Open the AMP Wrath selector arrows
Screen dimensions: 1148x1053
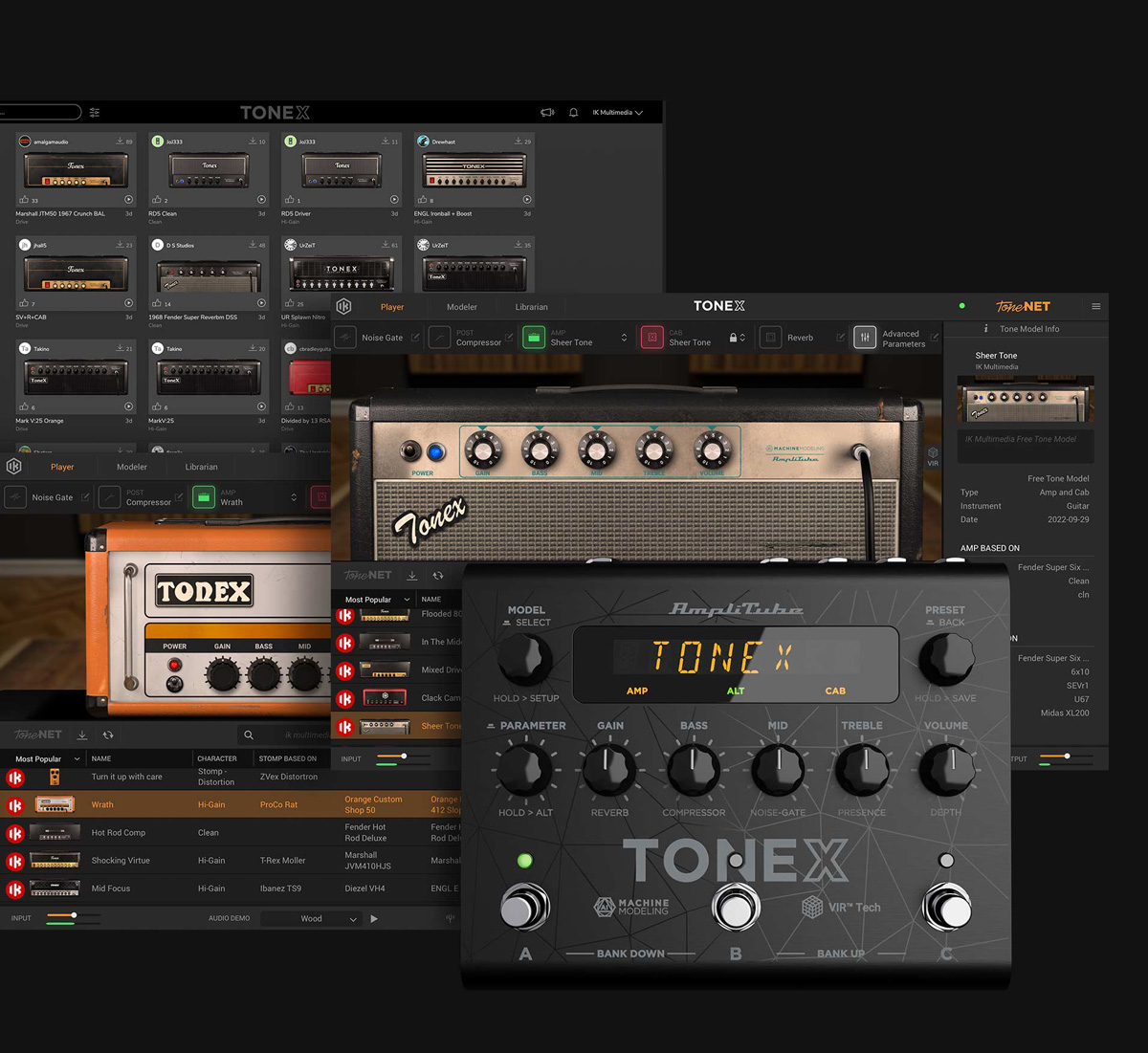pyautogui.click(x=294, y=497)
